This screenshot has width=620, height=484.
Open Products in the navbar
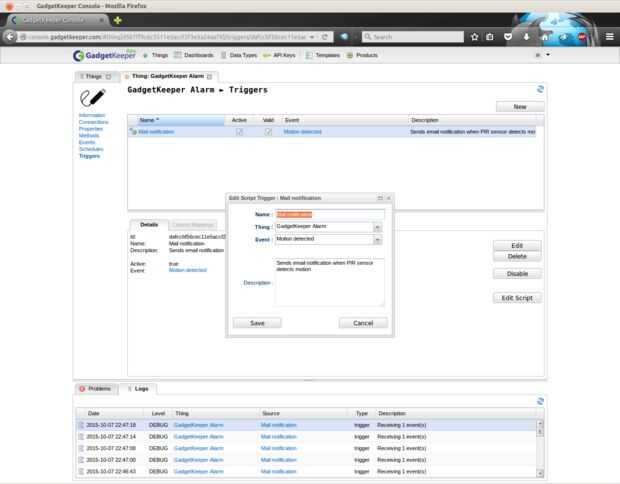coord(362,55)
